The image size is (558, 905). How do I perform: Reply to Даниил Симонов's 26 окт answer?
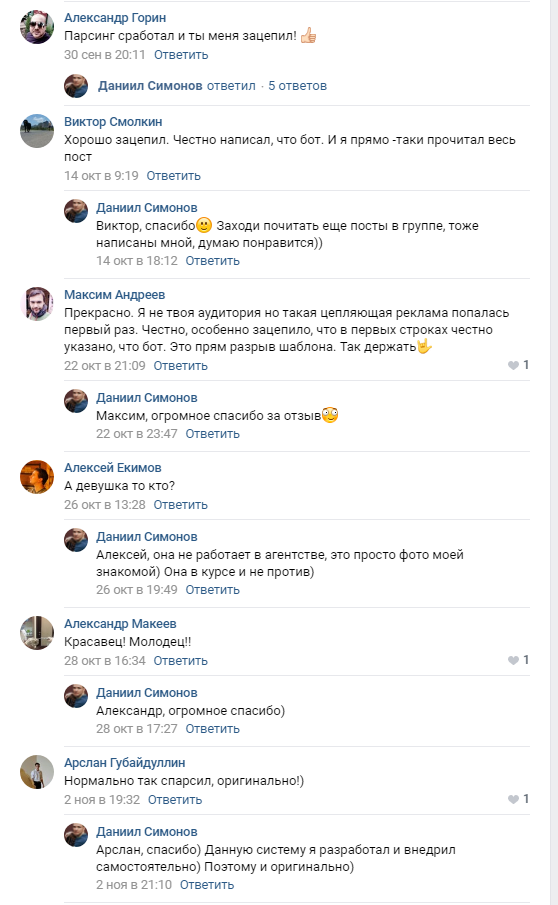(x=212, y=590)
